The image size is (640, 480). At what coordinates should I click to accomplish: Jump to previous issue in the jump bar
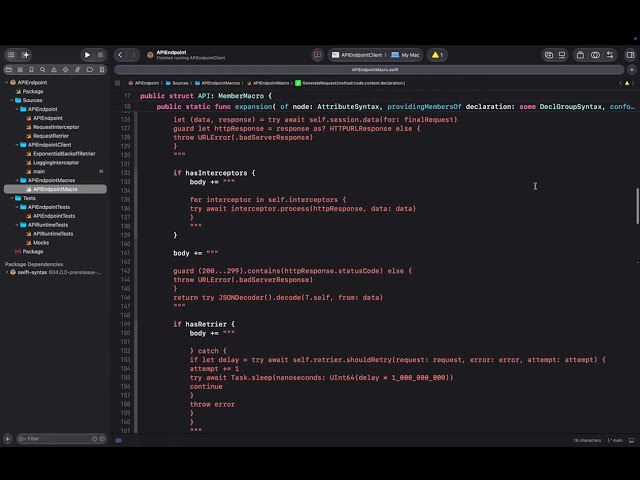pyautogui.click(x=621, y=83)
